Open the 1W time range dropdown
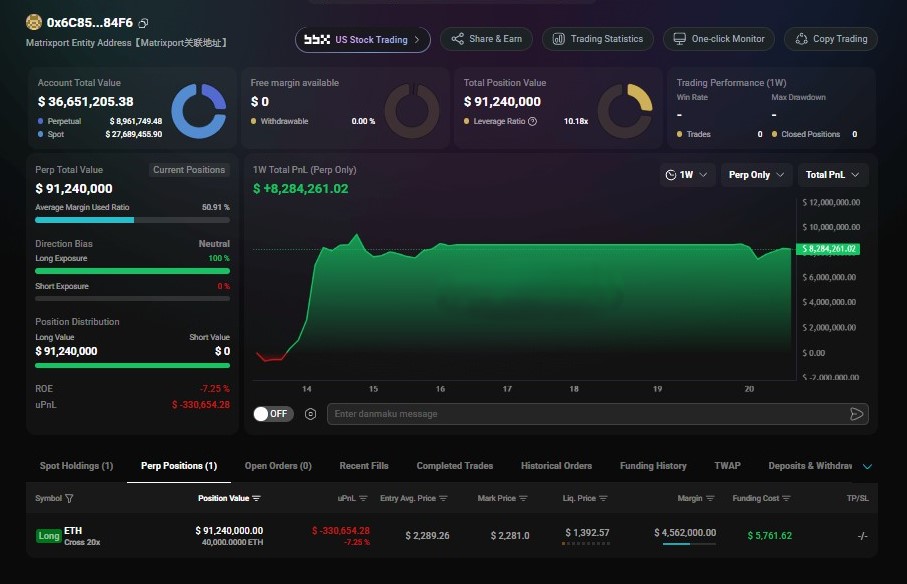Screen dimensions: 907x584 pos(687,175)
